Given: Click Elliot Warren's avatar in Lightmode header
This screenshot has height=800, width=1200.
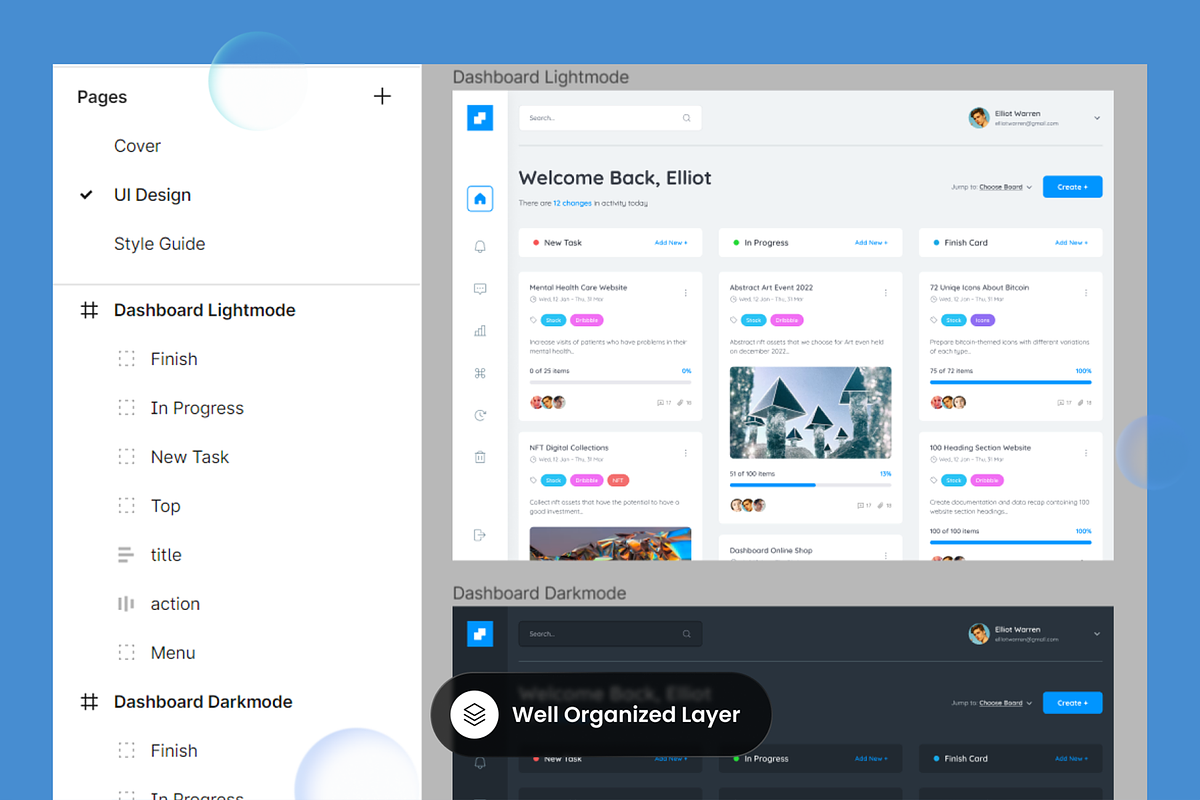Looking at the screenshot, I should [x=979, y=118].
